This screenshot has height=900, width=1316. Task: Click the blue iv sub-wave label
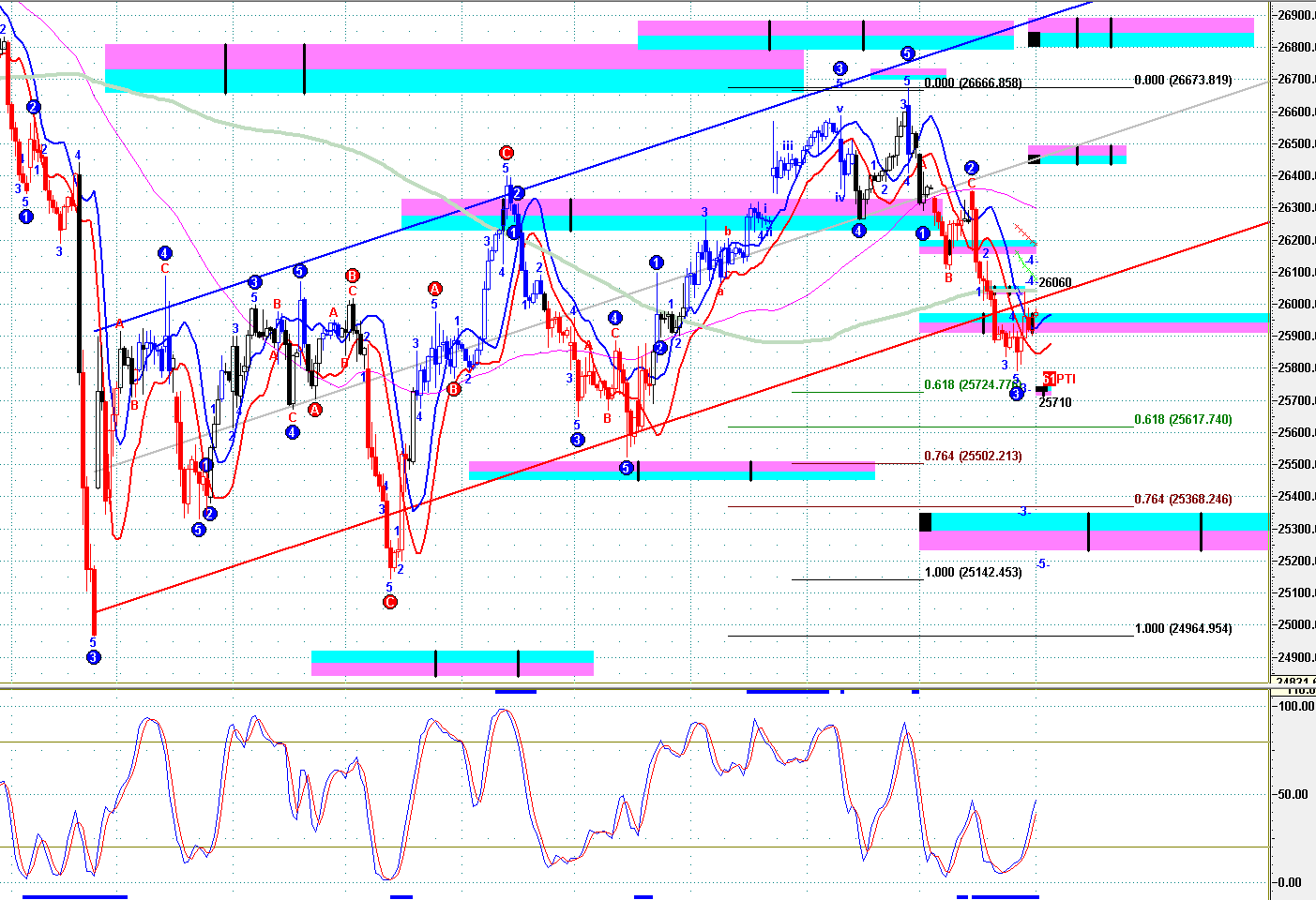pos(840,197)
